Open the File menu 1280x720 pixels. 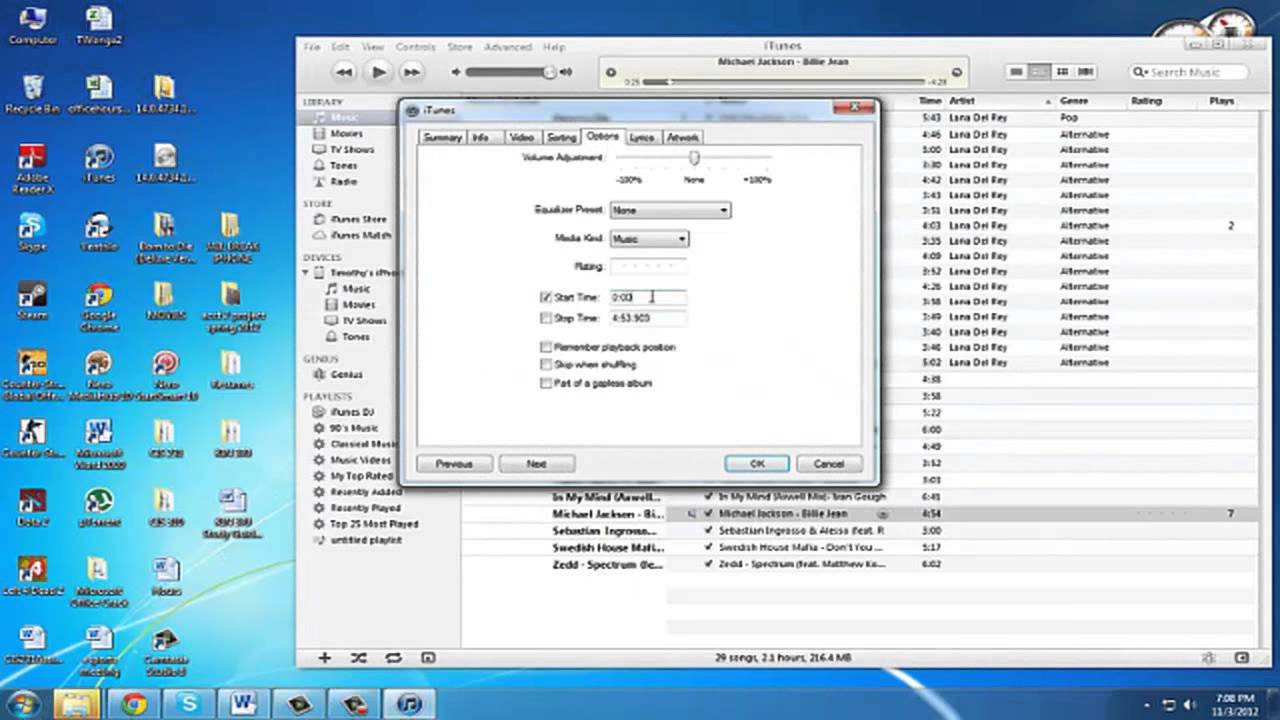tap(312, 47)
